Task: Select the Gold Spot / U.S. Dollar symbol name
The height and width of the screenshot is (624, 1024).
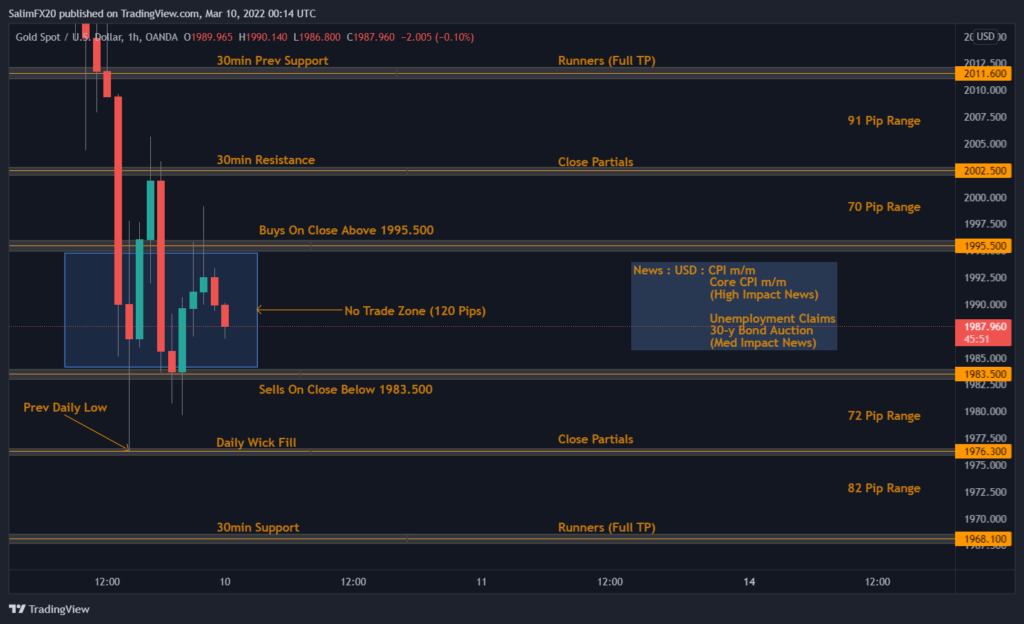Action: pos(66,36)
